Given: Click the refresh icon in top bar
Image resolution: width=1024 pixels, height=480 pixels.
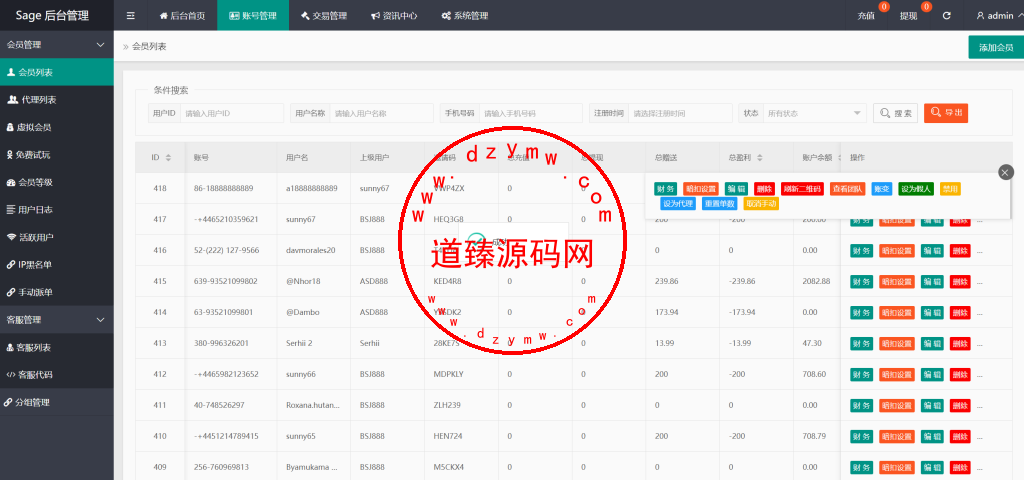Looking at the screenshot, I should [x=946, y=16].
